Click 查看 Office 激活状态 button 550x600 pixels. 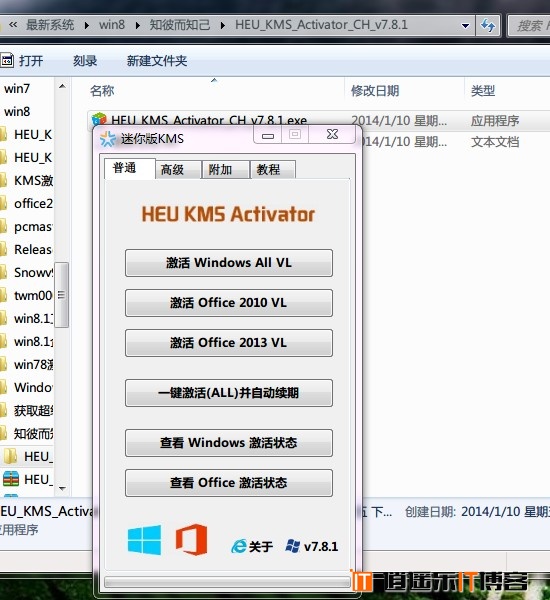[228, 483]
